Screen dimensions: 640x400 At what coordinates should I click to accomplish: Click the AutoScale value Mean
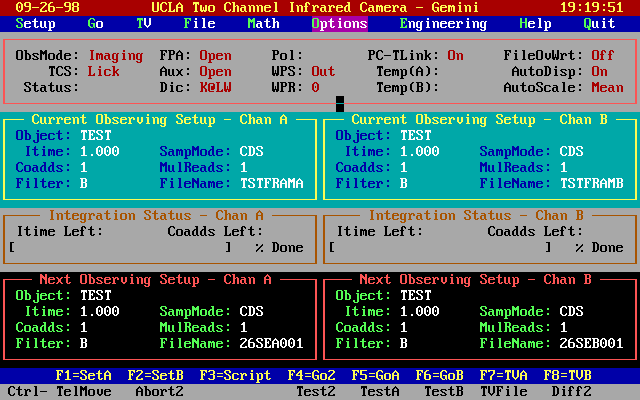point(607,87)
